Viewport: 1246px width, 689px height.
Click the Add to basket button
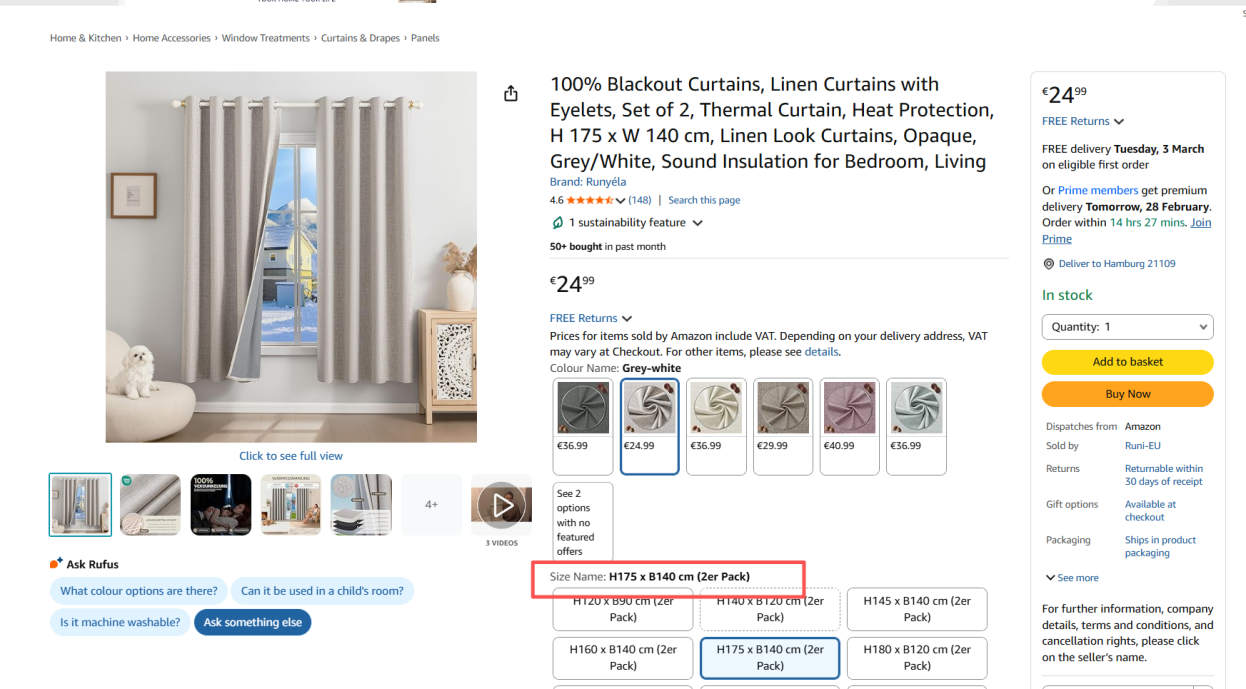1127,362
